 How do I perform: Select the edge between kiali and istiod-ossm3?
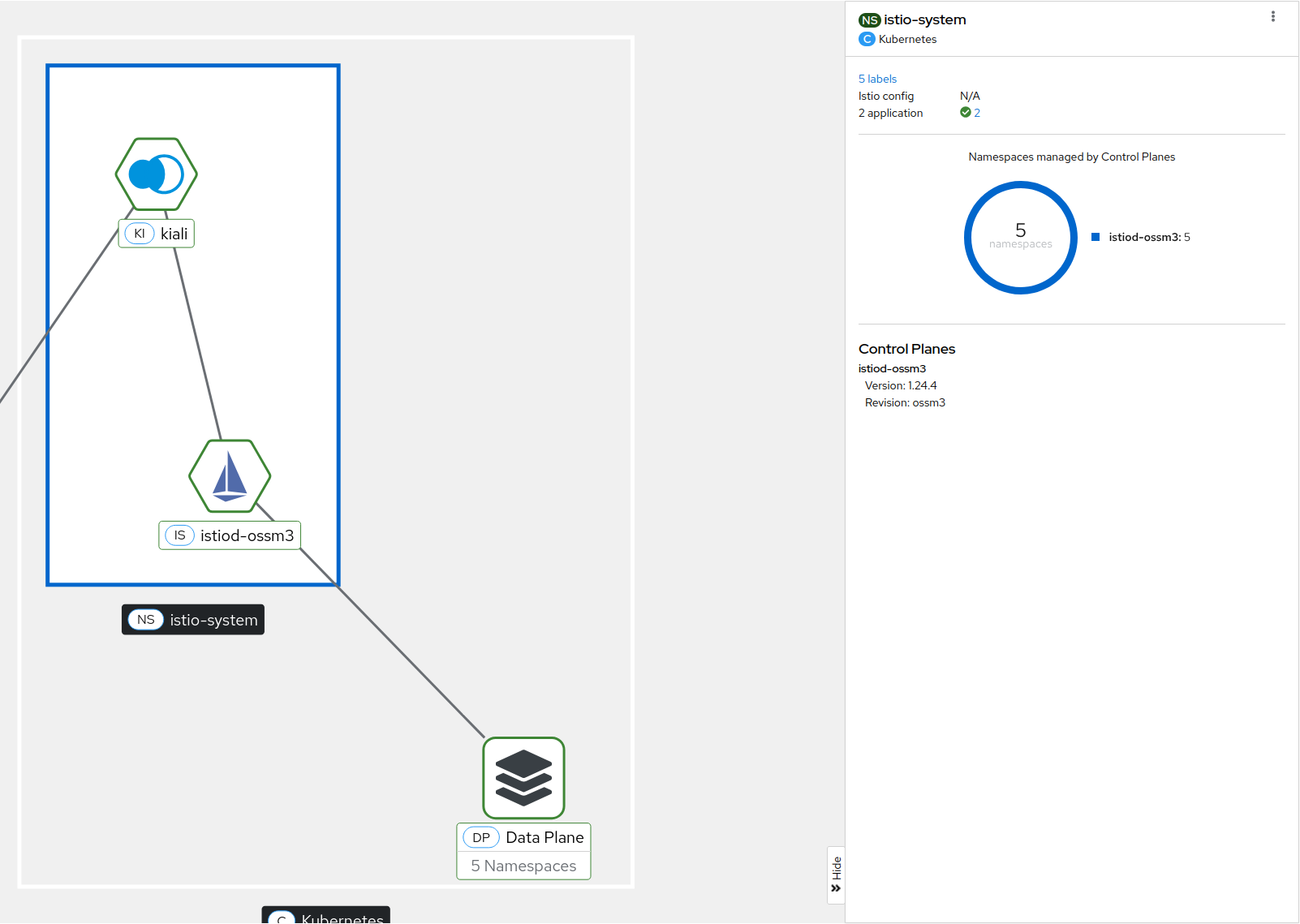click(197, 341)
